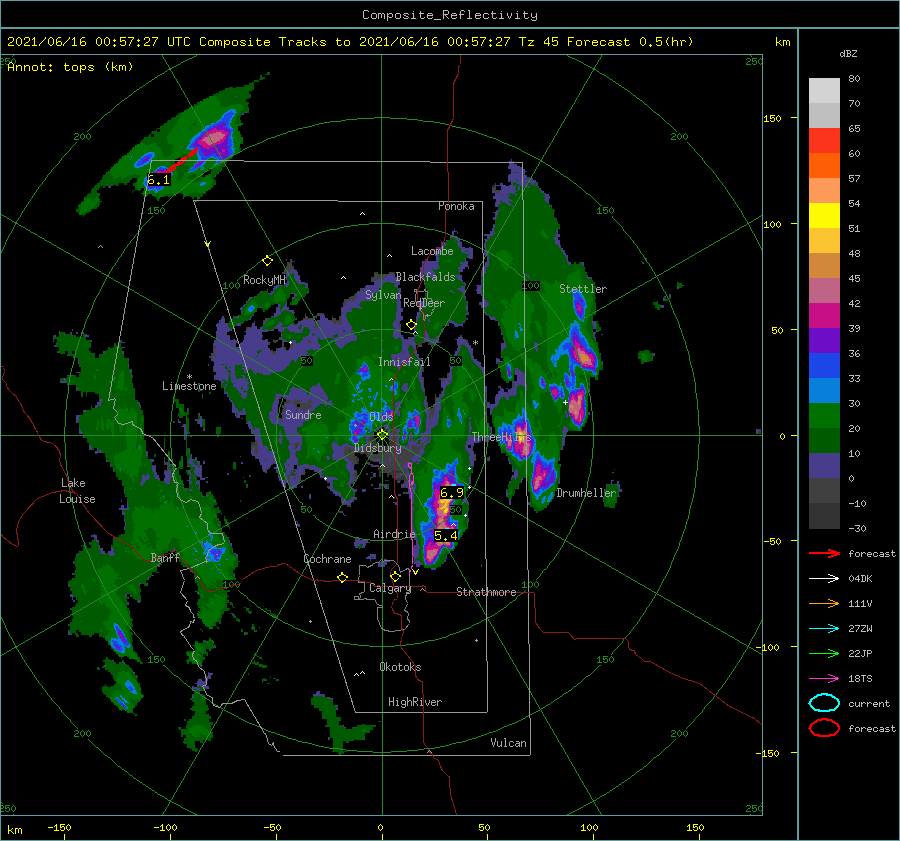900x841 pixels.
Task: Click the yellow diamond marker below RedDeer
Action: [x=411, y=325]
